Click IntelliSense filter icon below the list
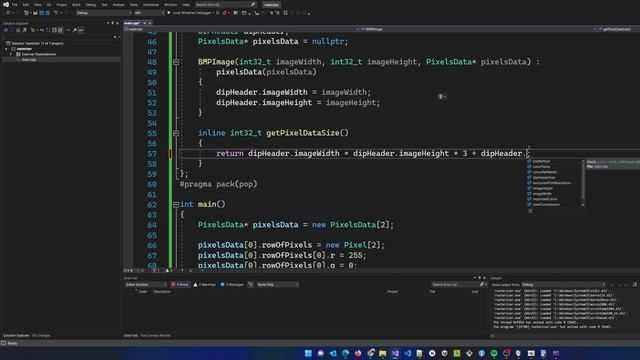Viewport: 640px width, 360px height. pos(530,211)
